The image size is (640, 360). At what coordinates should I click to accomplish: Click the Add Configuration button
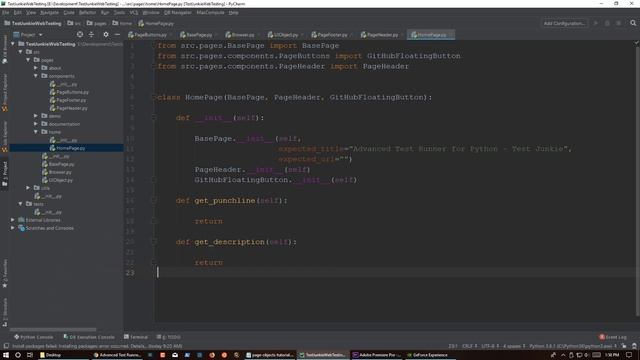pyautogui.click(x=564, y=23)
